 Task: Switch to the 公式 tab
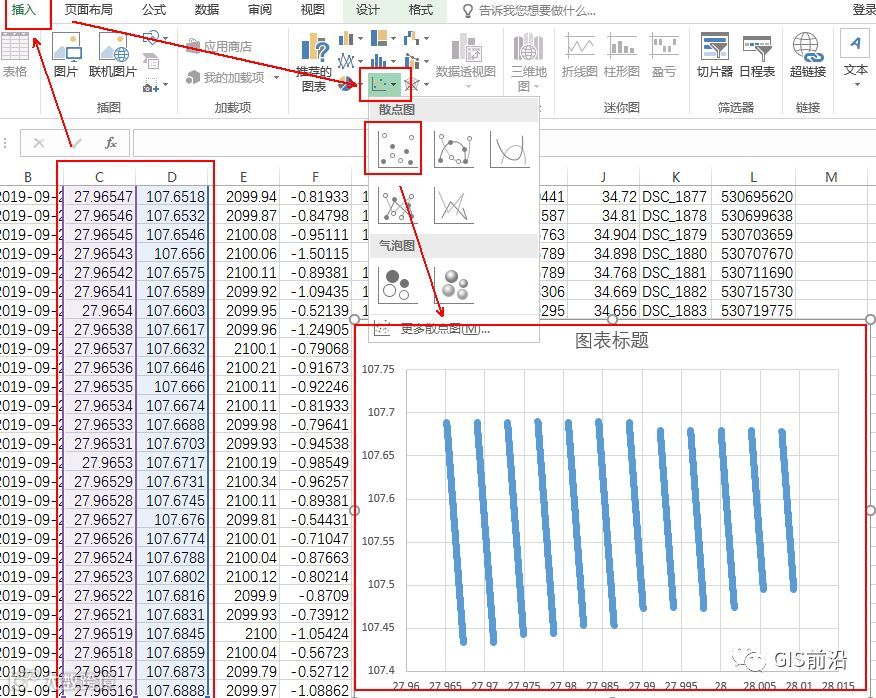coord(154,10)
